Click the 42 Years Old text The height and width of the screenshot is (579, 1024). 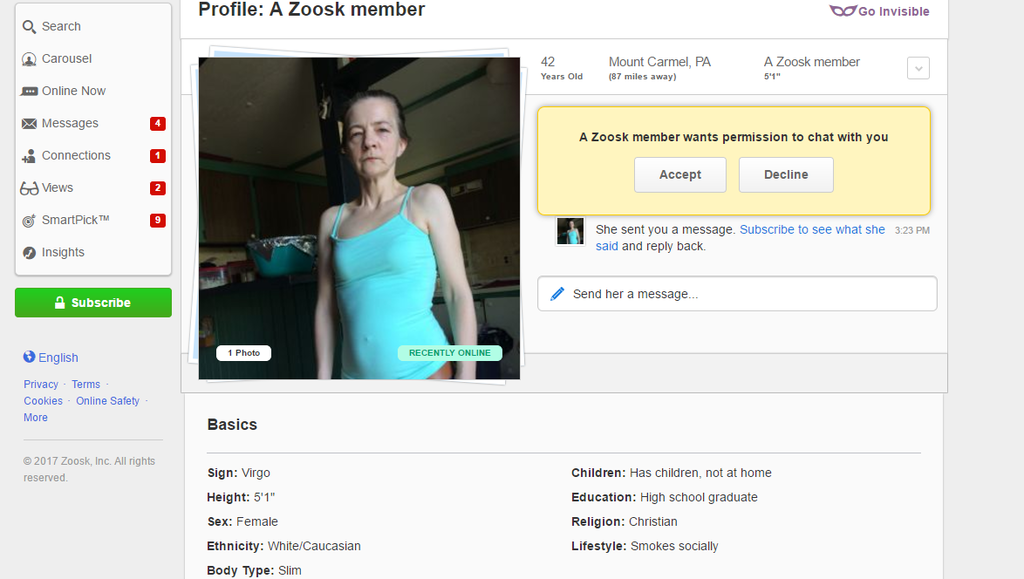(561, 68)
